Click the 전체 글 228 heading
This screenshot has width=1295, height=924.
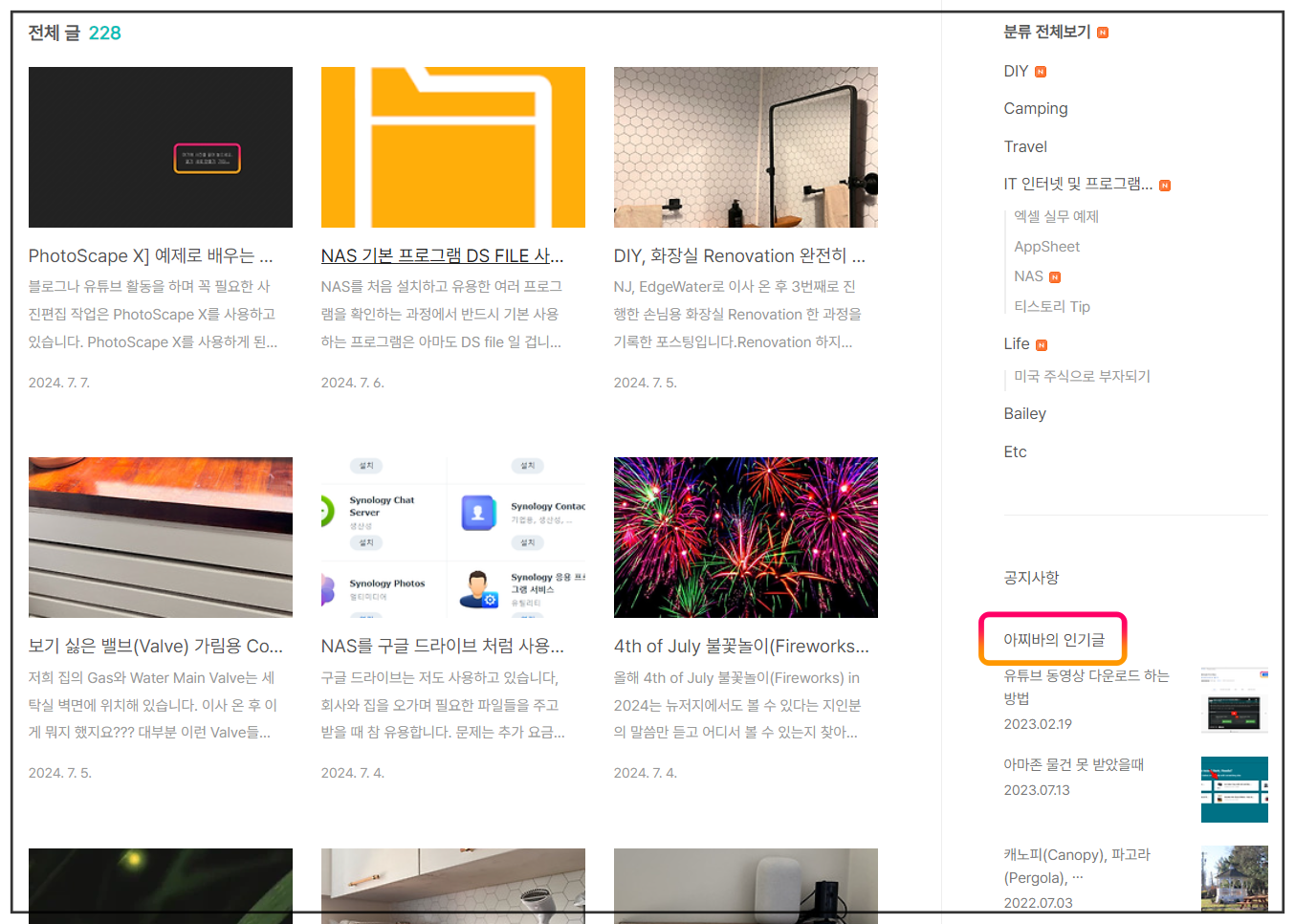[x=75, y=33]
